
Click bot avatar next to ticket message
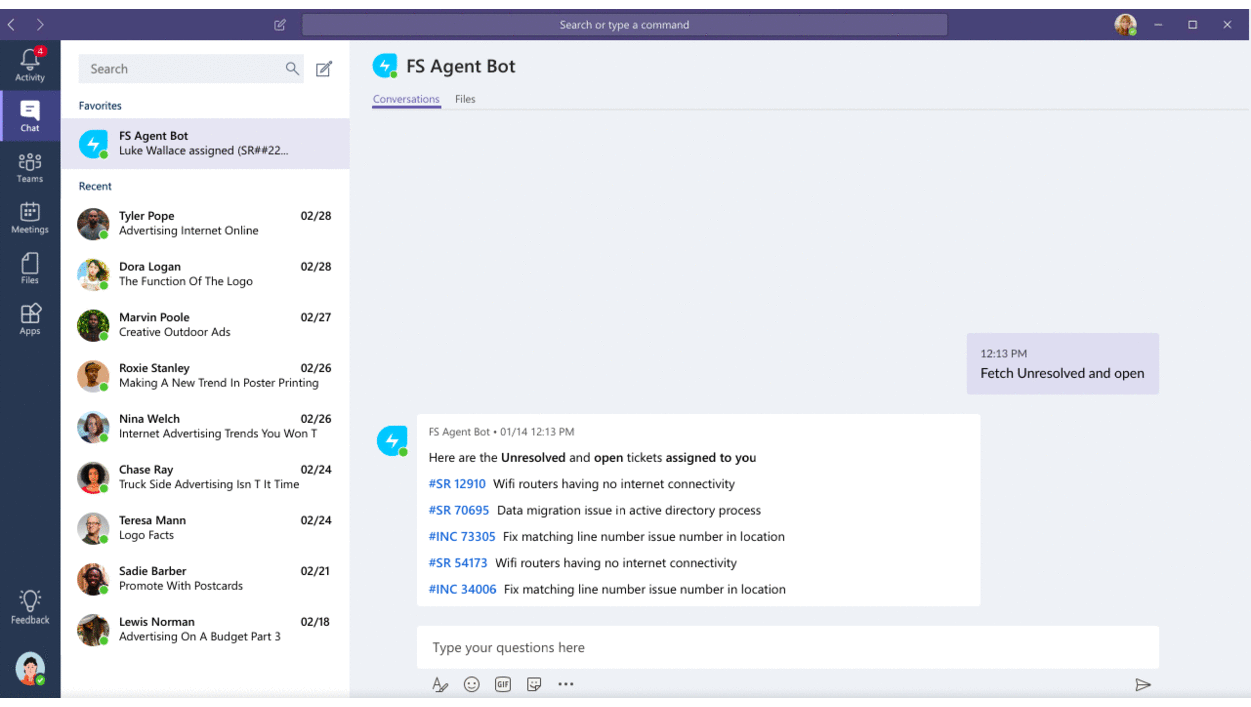392,441
